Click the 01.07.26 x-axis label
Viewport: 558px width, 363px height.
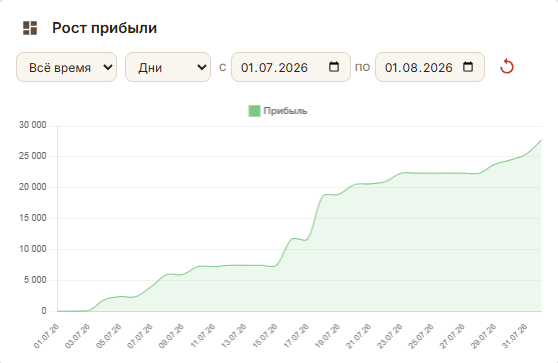[x=46, y=336]
